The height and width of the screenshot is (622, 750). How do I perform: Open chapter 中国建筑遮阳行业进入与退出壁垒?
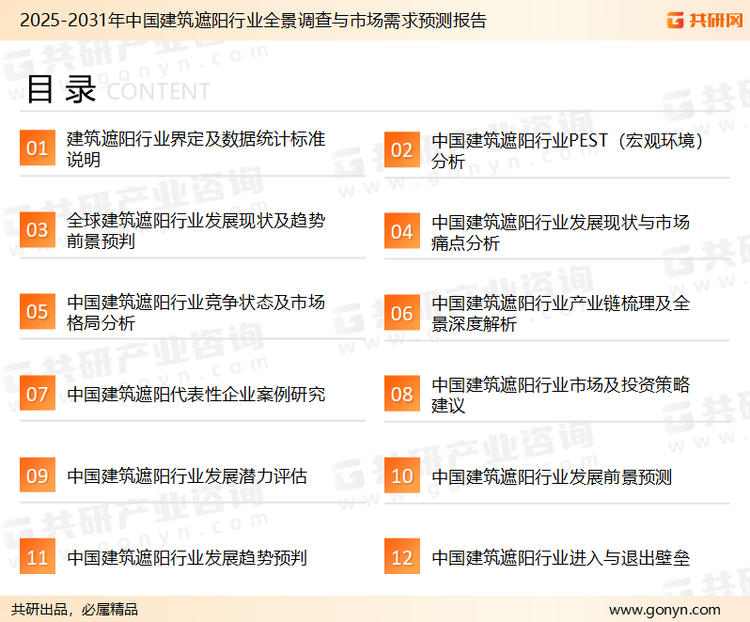pos(561,558)
